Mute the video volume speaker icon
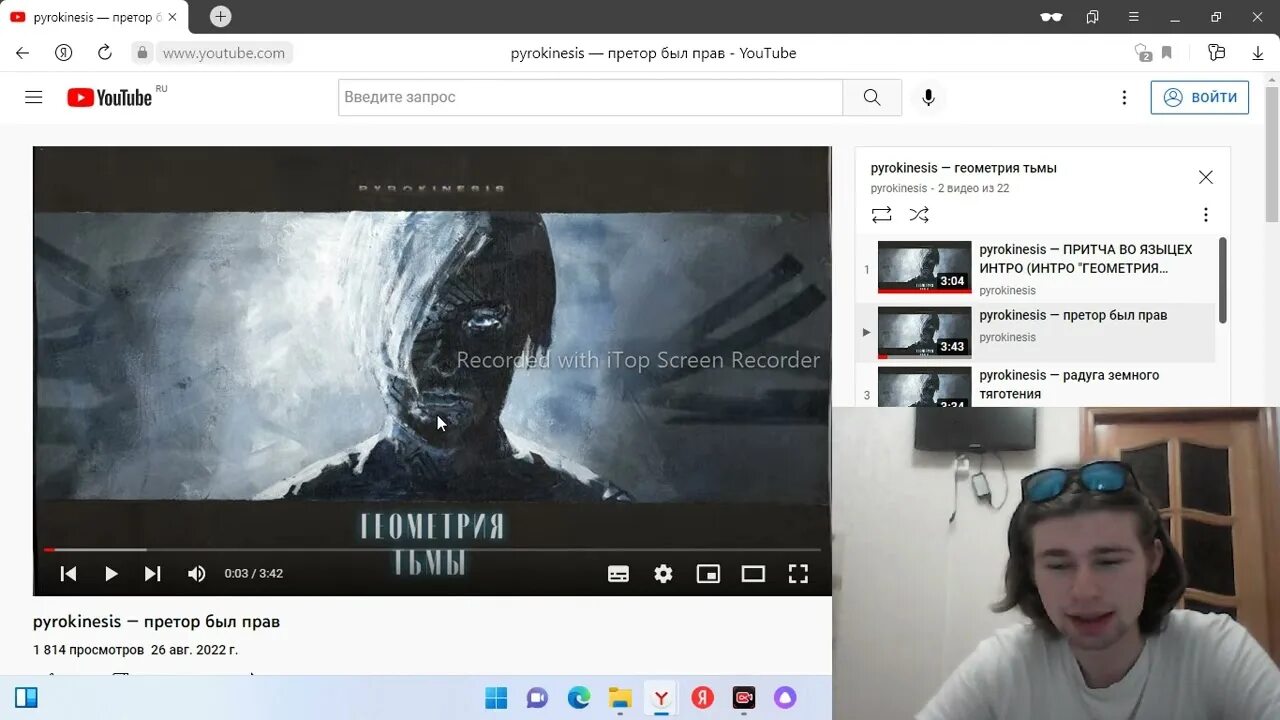 [x=197, y=574]
